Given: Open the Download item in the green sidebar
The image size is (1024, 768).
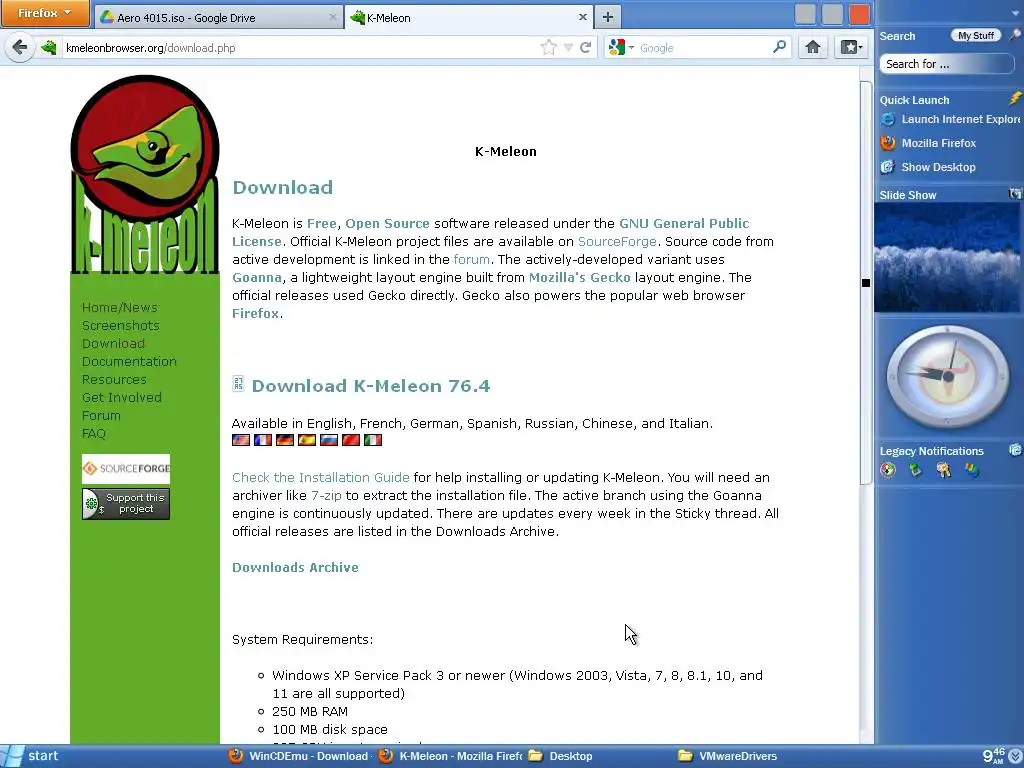Looking at the screenshot, I should [113, 344].
